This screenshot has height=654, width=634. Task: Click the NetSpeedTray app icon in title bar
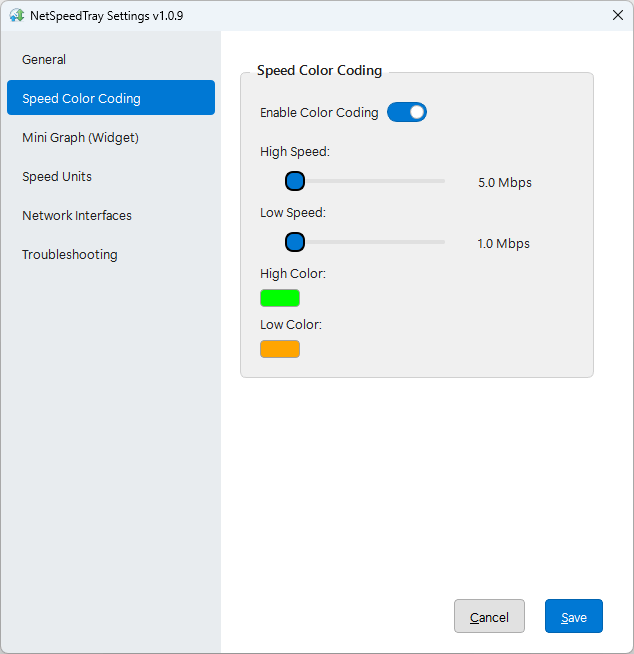(x=17, y=15)
